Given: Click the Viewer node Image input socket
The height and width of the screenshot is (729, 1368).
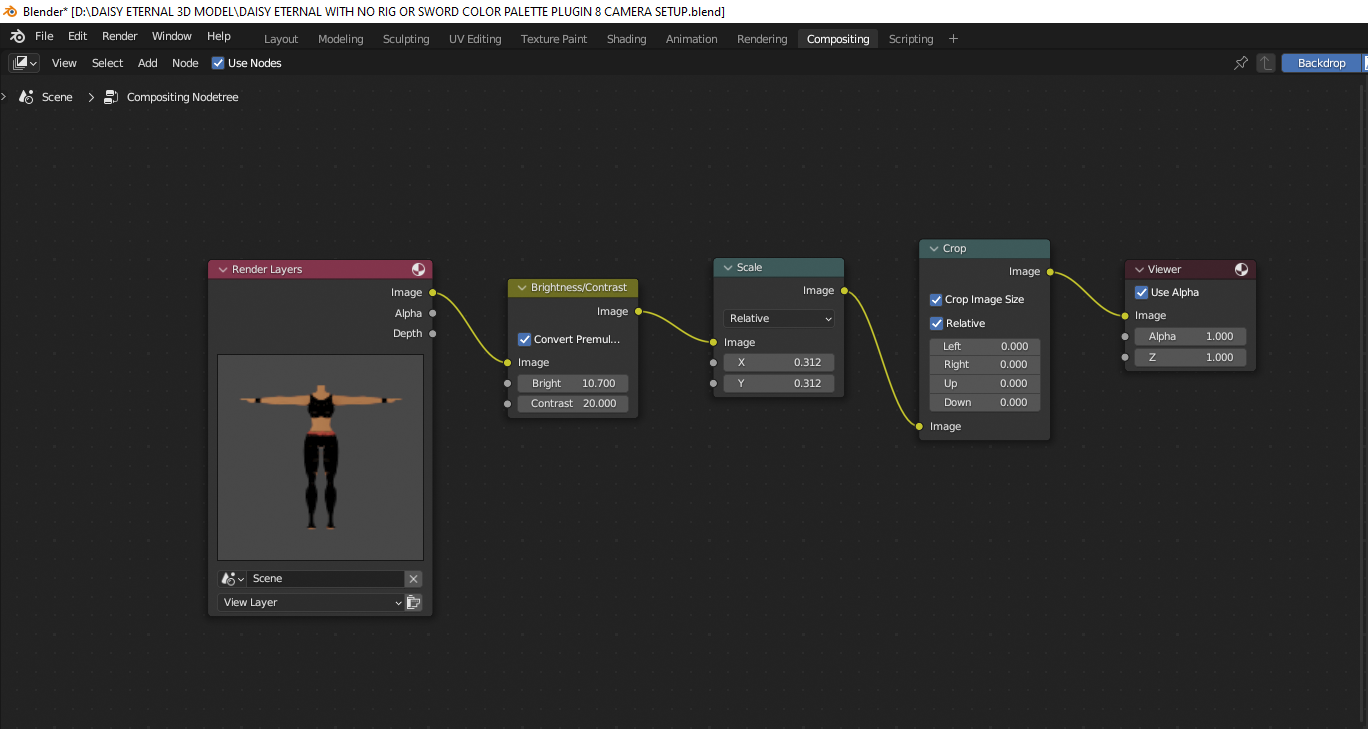Looking at the screenshot, I should point(1125,315).
